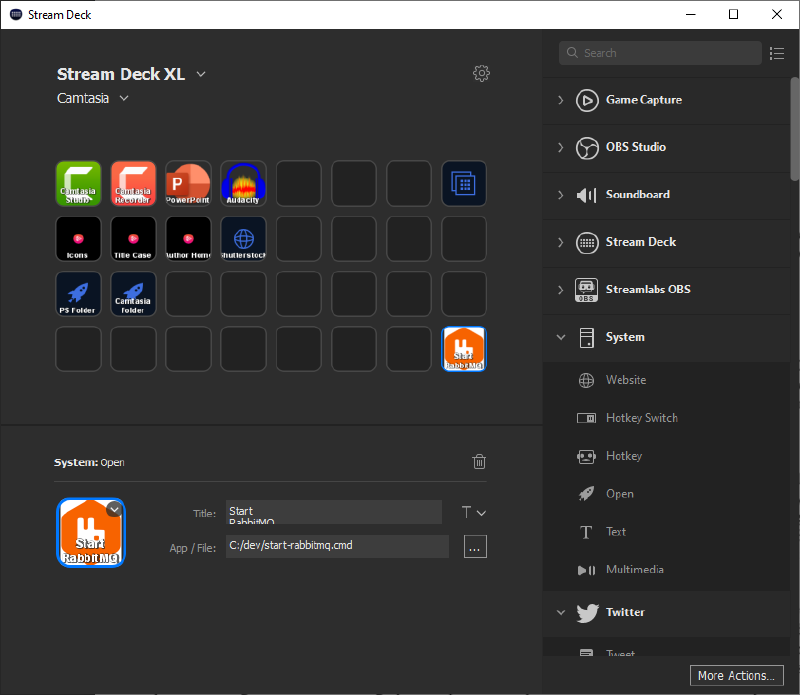Image resolution: width=800 pixels, height=695 pixels.
Task: Select the blue profile switch key
Action: pos(464,183)
